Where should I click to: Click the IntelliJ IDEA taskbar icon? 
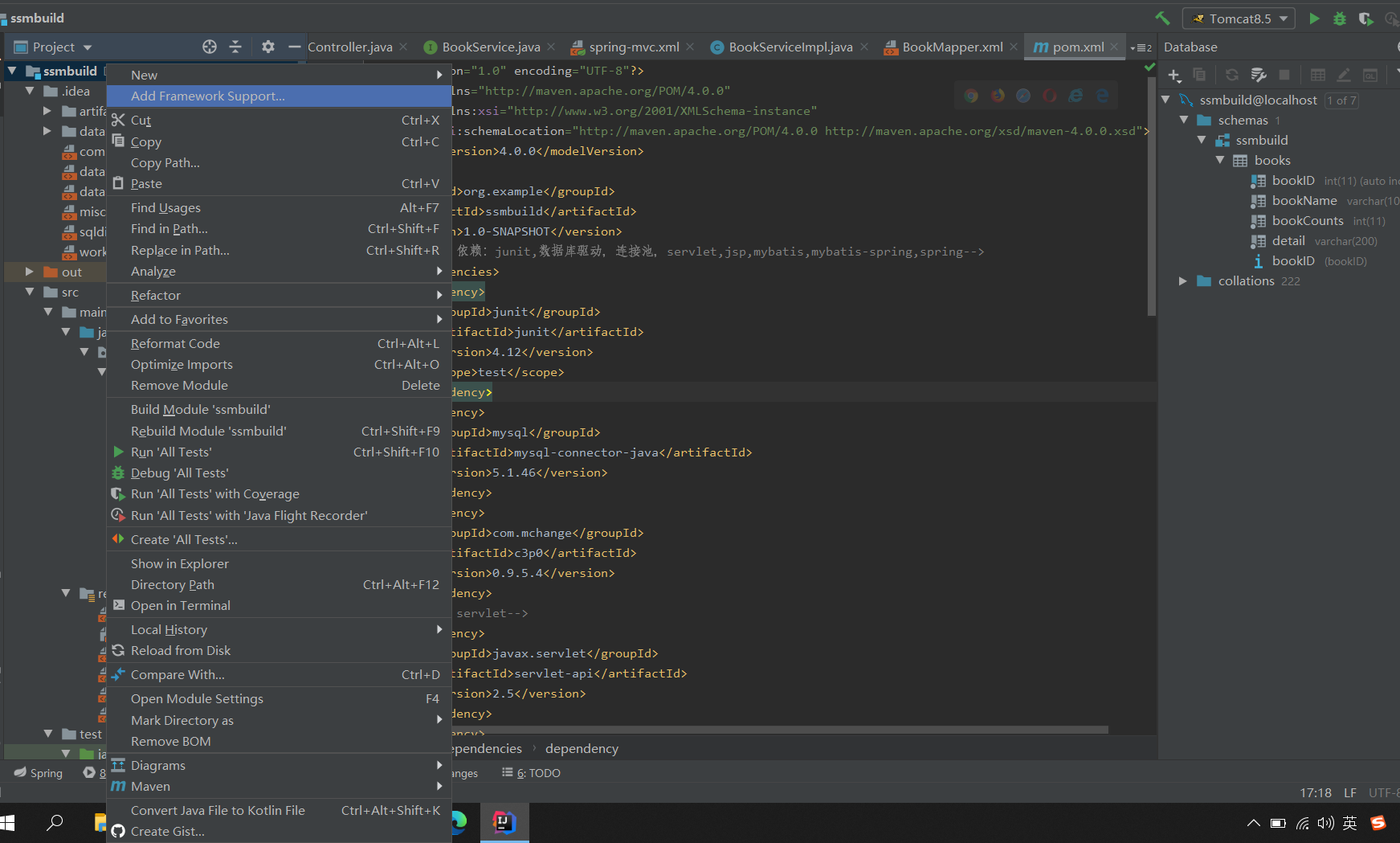[504, 822]
